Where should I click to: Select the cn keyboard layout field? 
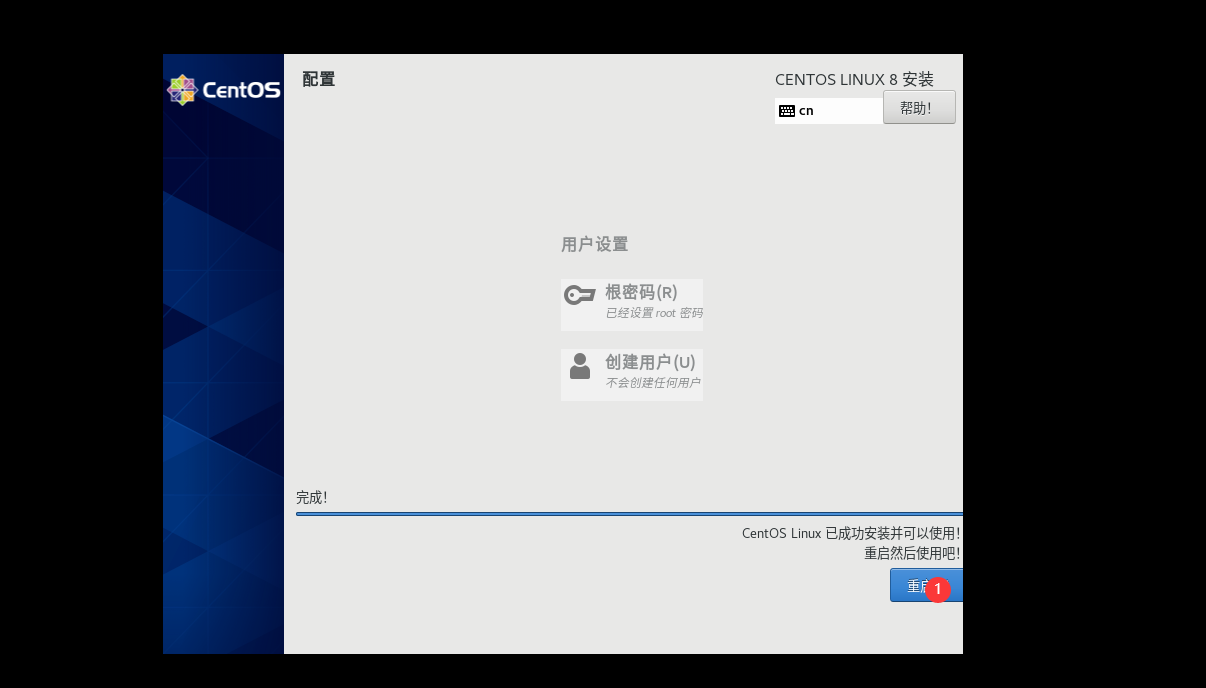click(829, 111)
